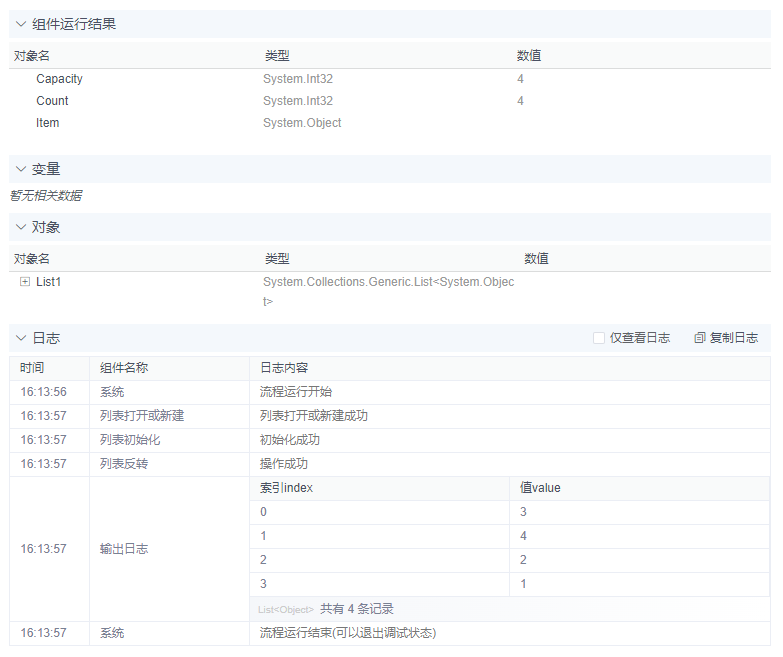Click the 复制日志 button label
The width and height of the screenshot is (783, 657).
(x=734, y=338)
